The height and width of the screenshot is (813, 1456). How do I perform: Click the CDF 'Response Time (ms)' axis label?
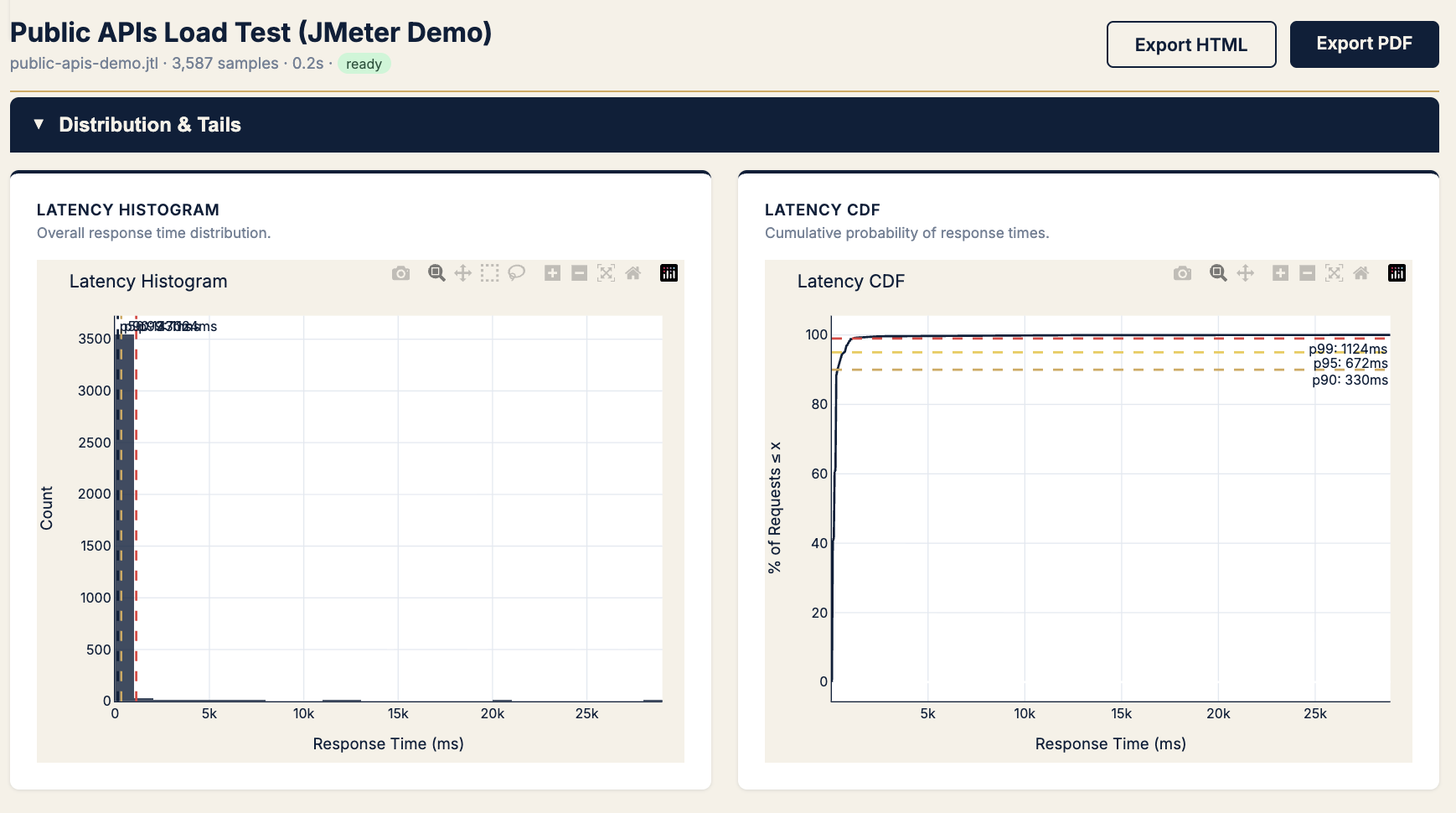coord(1110,743)
